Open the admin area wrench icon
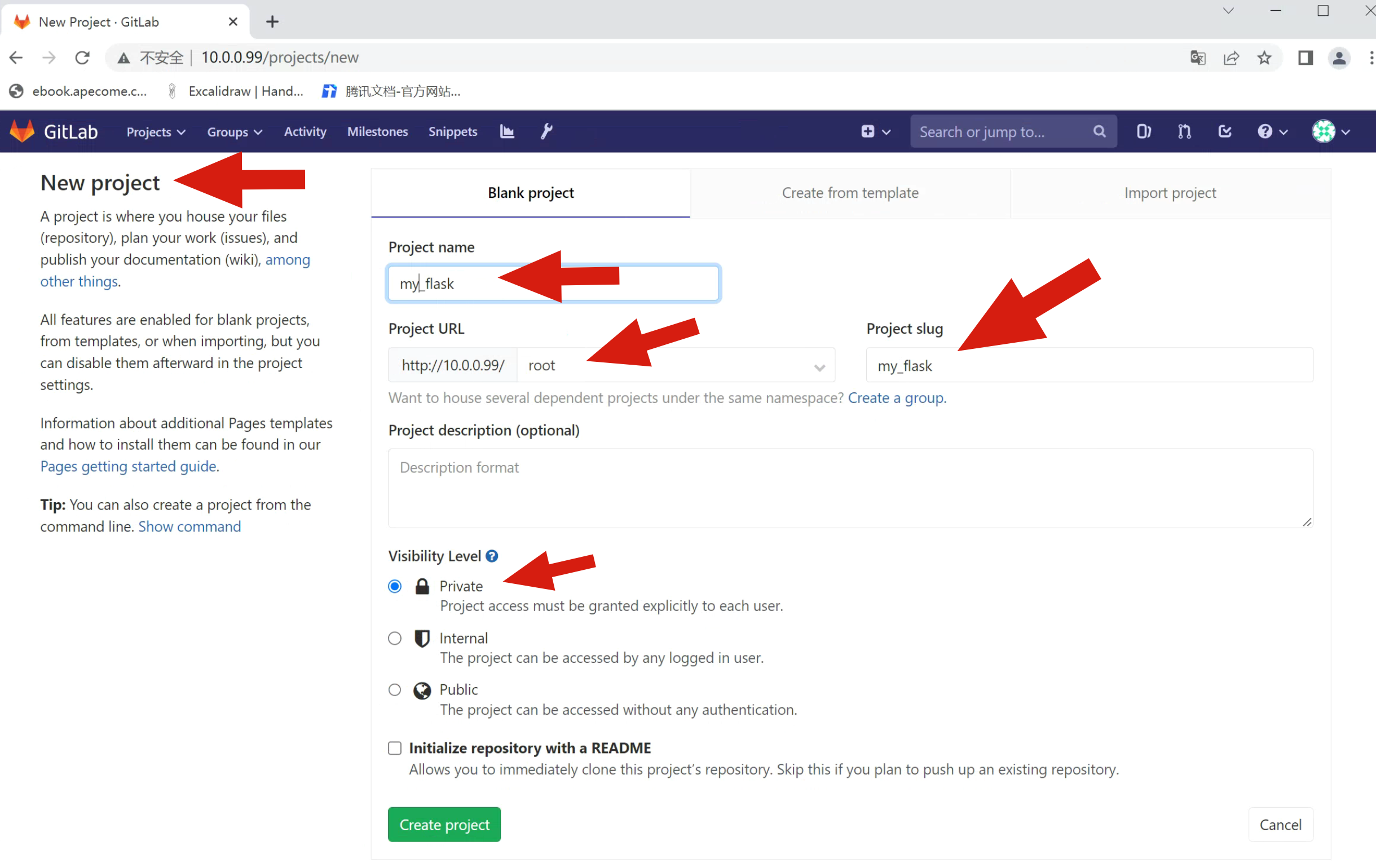Viewport: 1376px width, 868px height. tap(546, 131)
